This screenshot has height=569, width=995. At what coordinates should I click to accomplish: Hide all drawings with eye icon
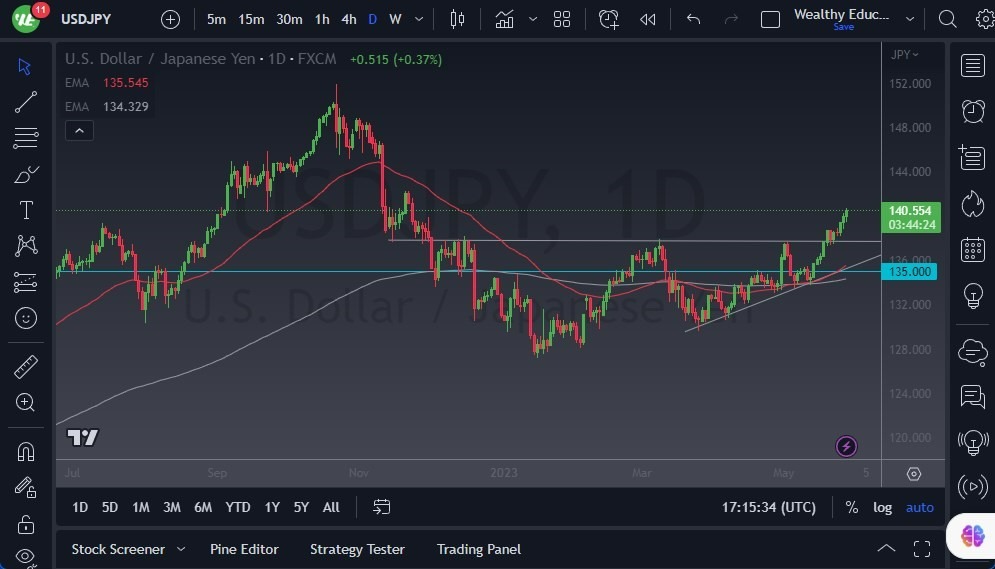coord(25,557)
